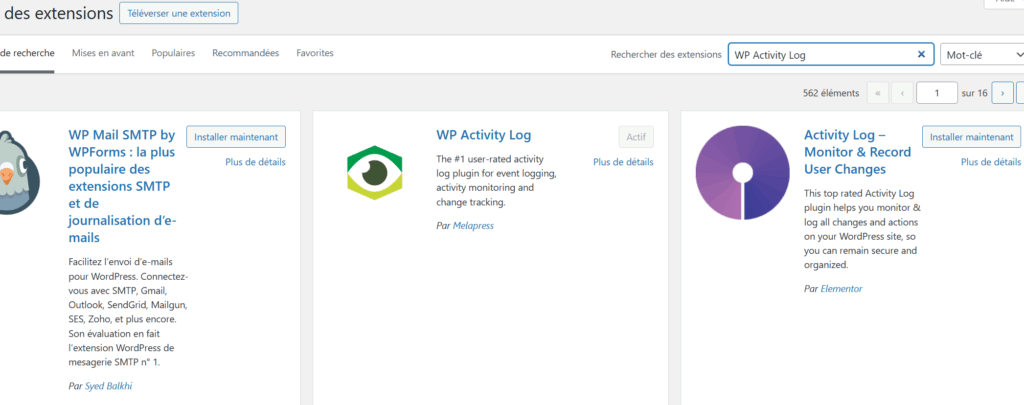Select the Recommandées tab

246,53
